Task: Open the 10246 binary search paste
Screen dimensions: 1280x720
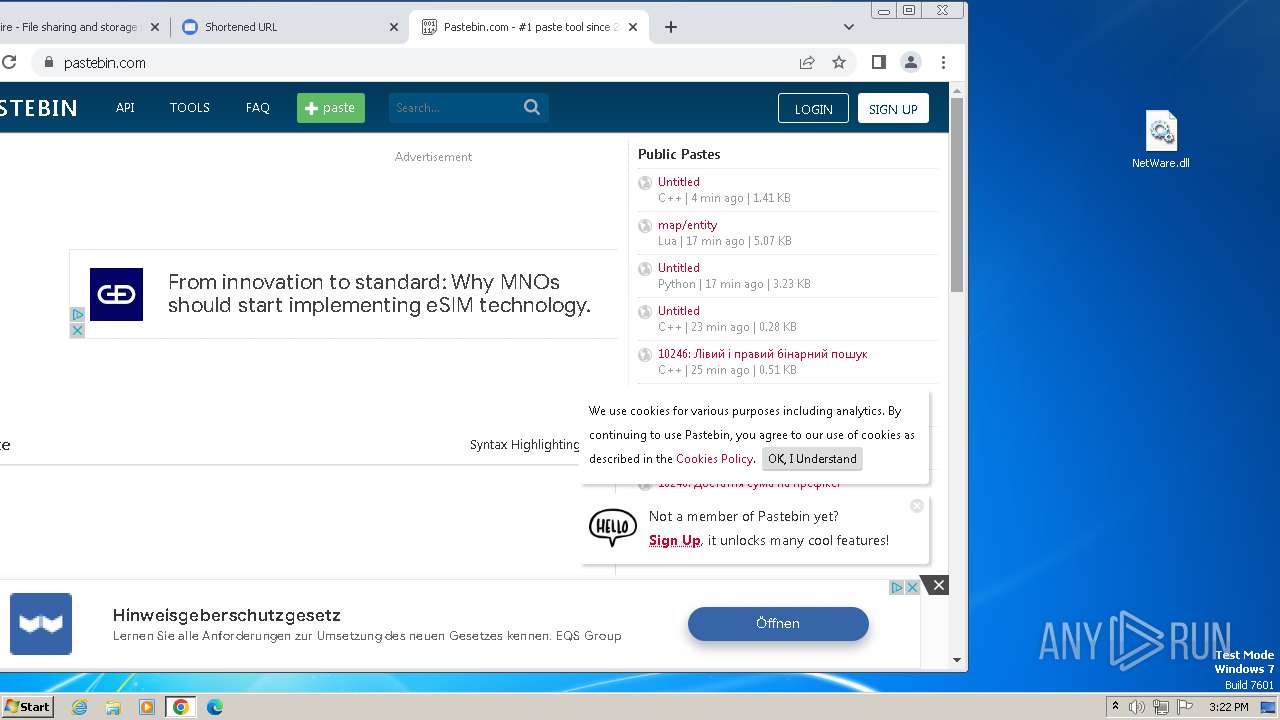Action: [x=762, y=354]
